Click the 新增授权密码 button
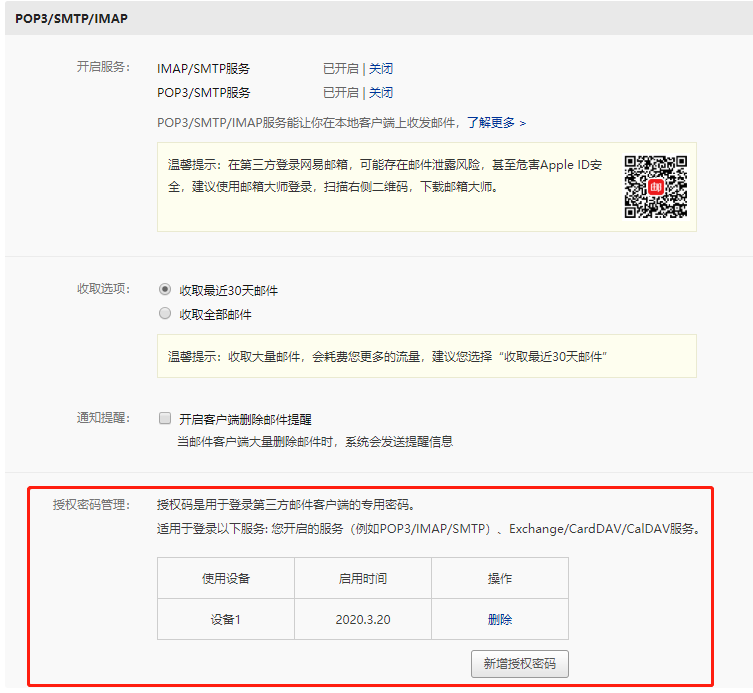 [x=520, y=664]
